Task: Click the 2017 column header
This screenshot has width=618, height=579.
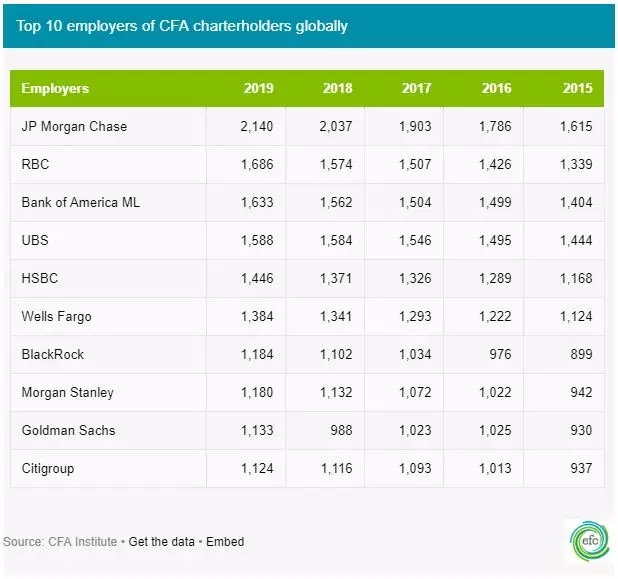Action: tap(417, 88)
